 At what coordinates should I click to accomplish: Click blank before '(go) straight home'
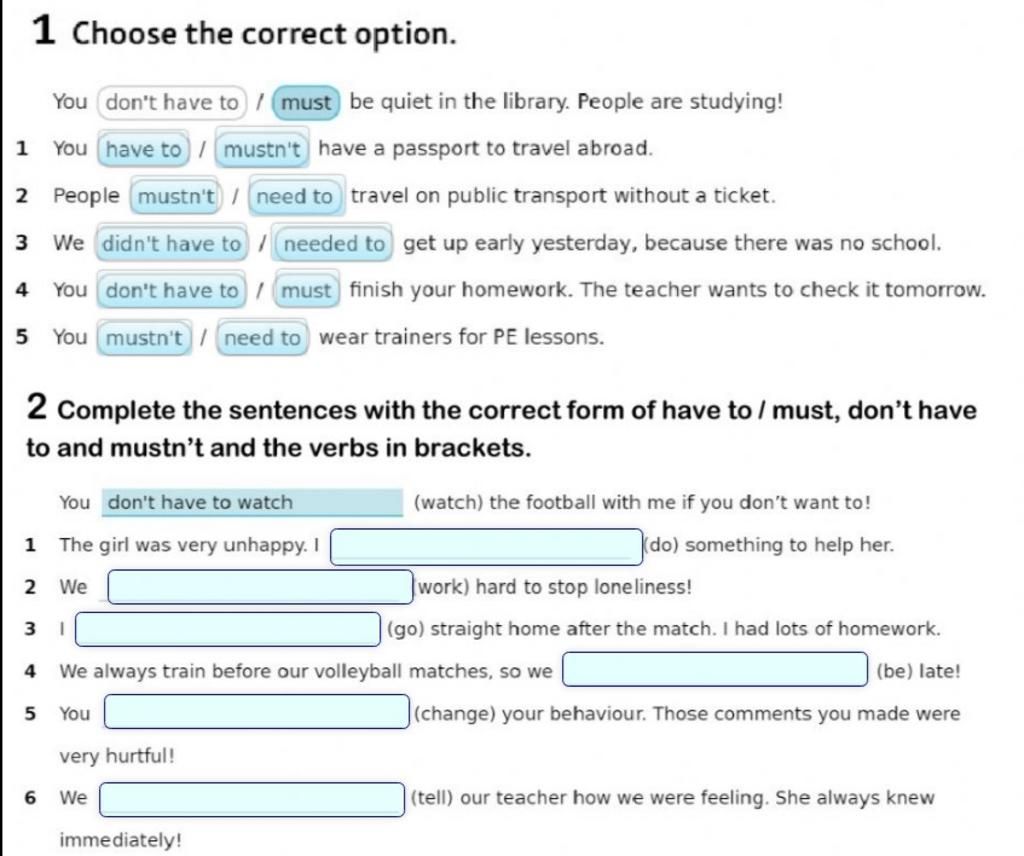point(228,629)
